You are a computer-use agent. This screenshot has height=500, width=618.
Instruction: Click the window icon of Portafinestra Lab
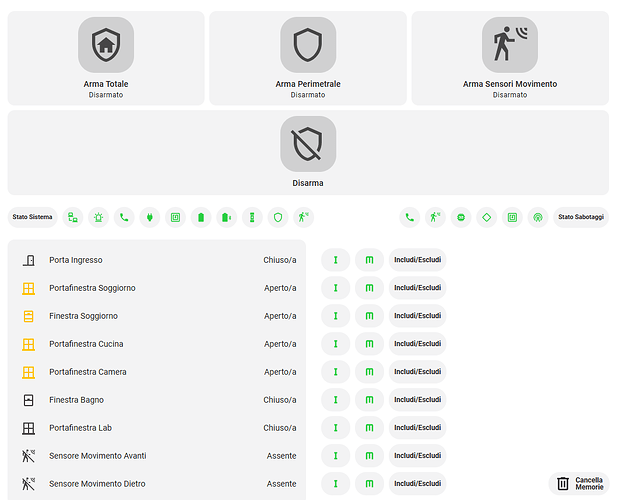coord(28,428)
